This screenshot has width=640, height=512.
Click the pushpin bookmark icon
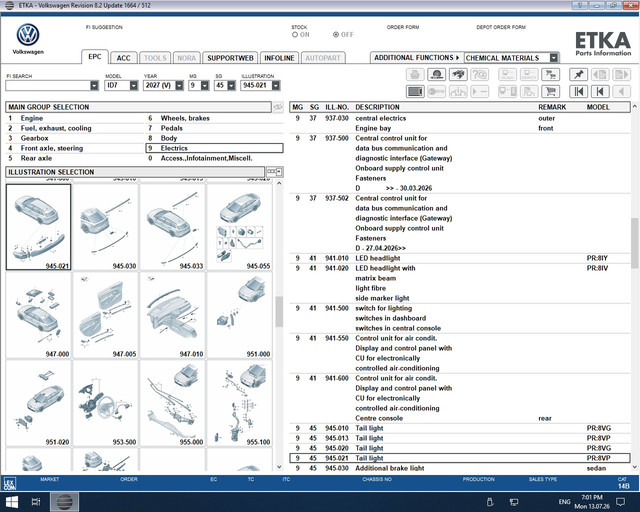[x=578, y=75]
